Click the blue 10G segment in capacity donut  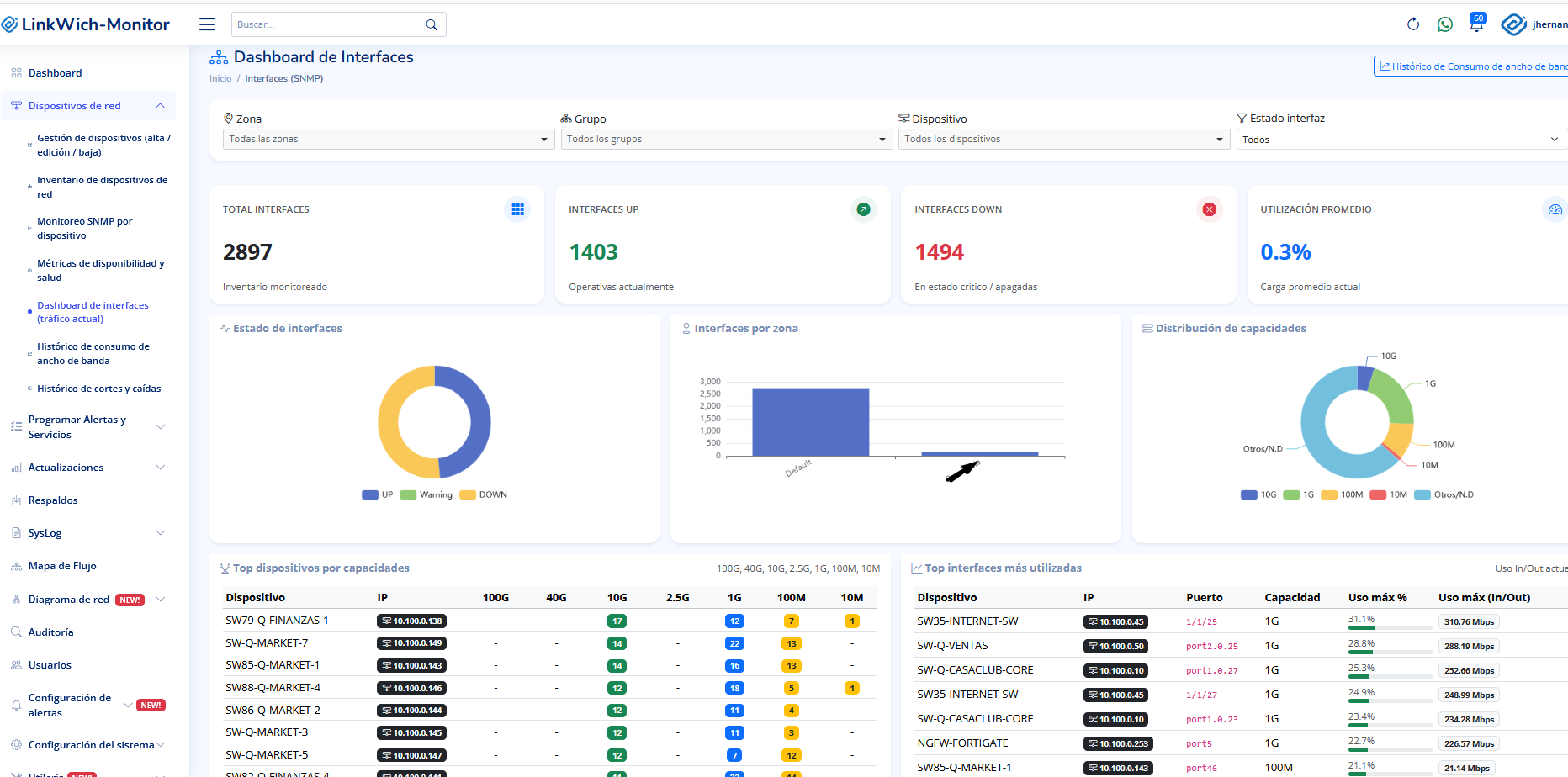[x=1364, y=378]
